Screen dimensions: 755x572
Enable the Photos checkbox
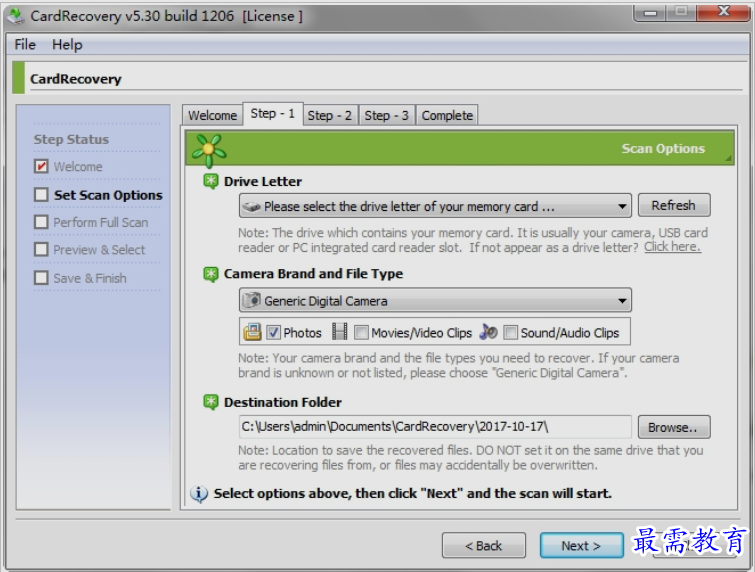click(273, 332)
